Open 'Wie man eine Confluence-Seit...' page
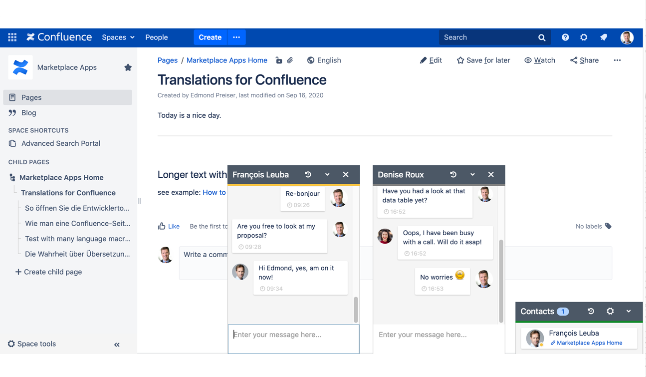Screen dimensions: 646x377 77,223
